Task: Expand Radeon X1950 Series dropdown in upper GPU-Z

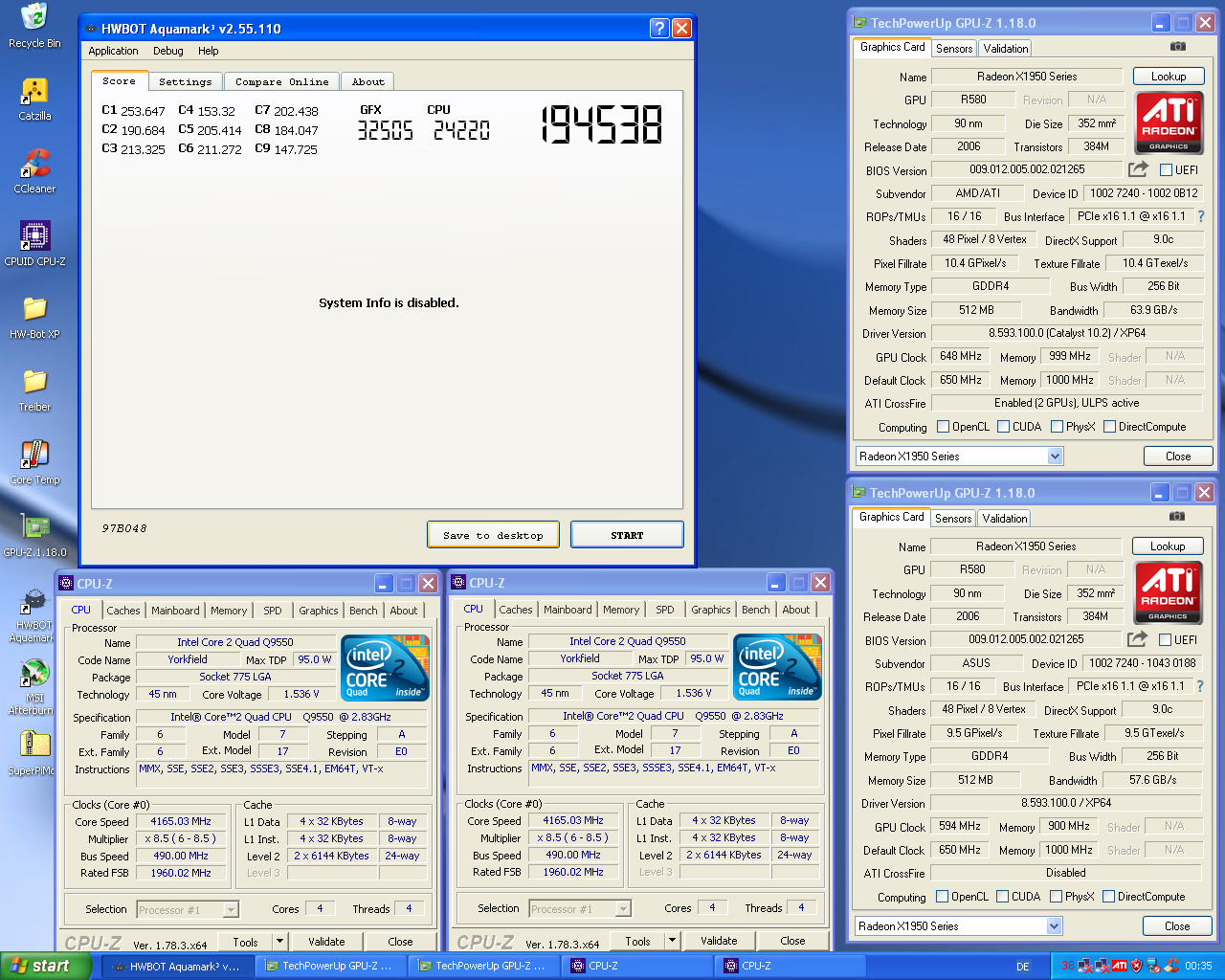Action: [1055, 457]
